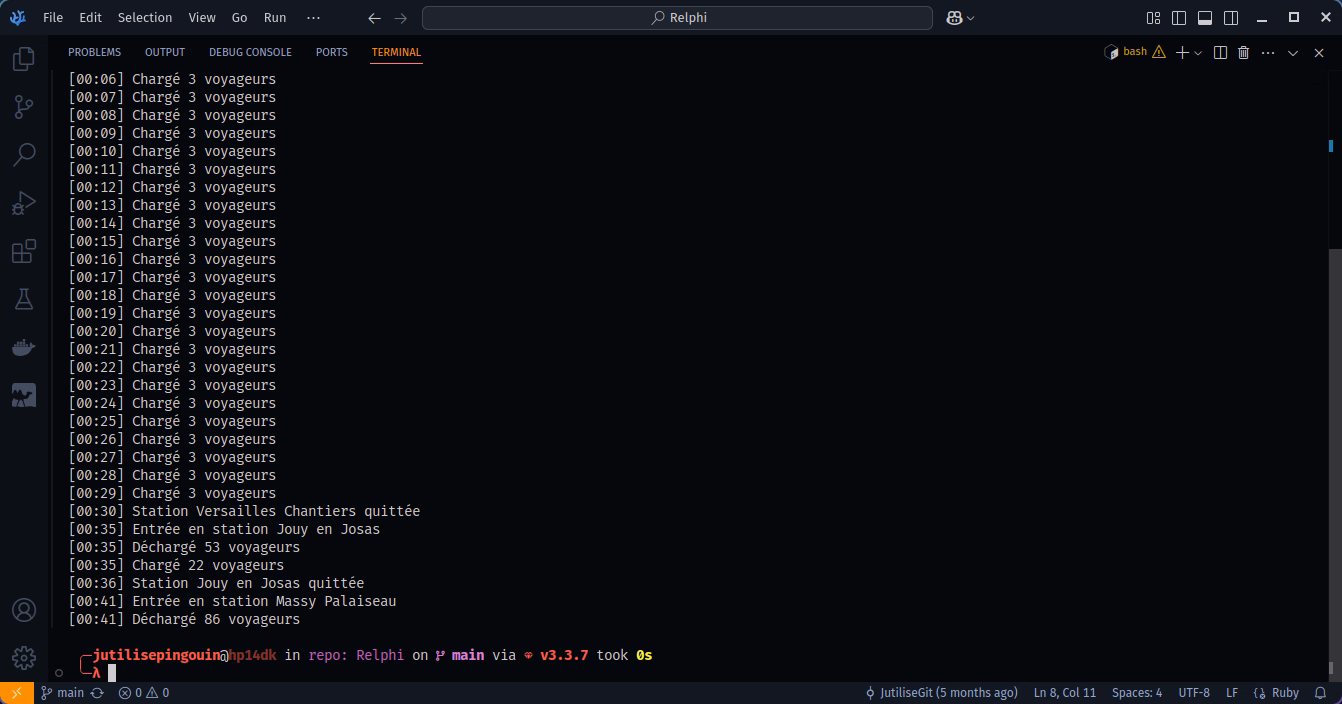Toggle the bottom panel visibility

(x=1205, y=18)
